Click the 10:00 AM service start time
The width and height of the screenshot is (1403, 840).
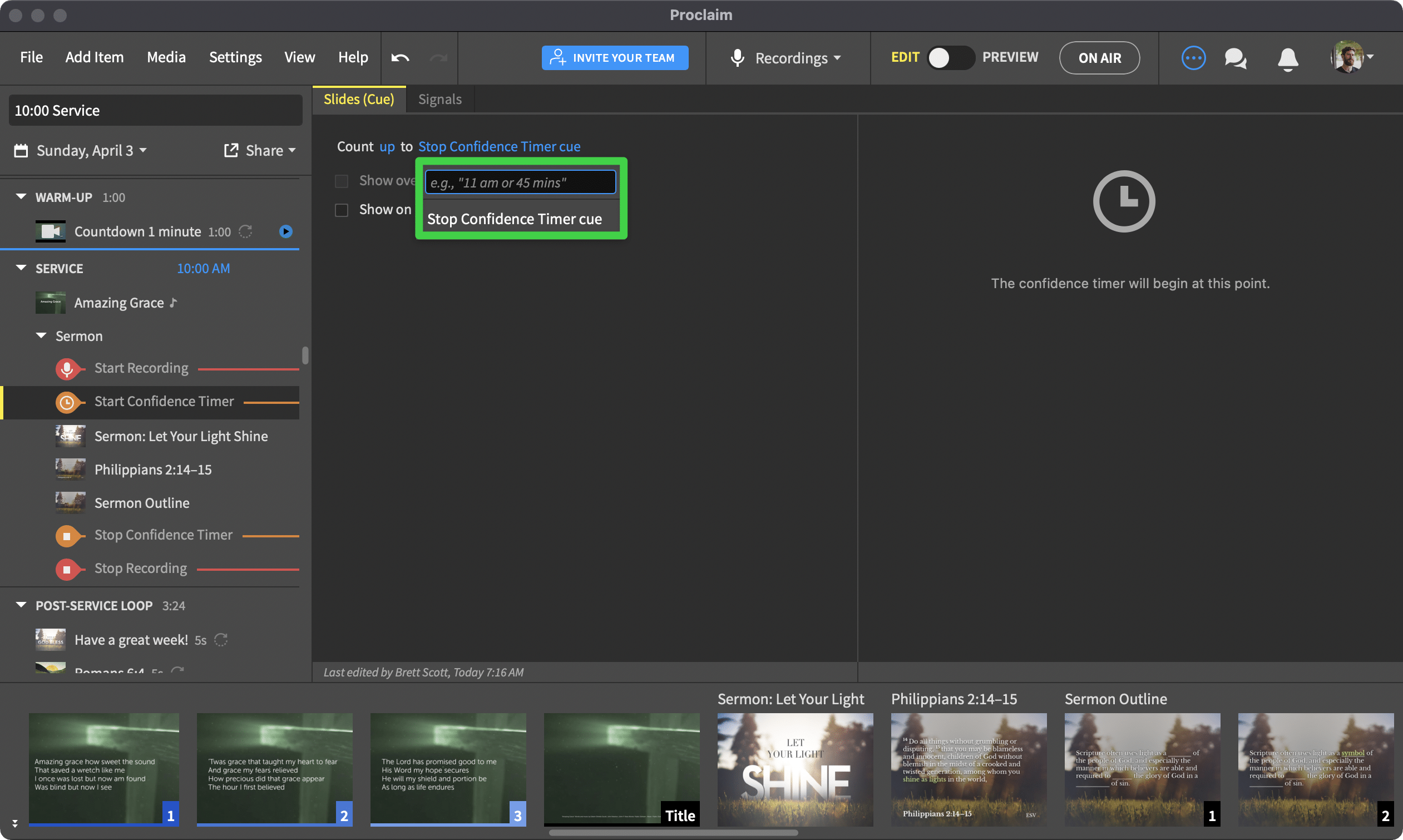tap(203, 268)
